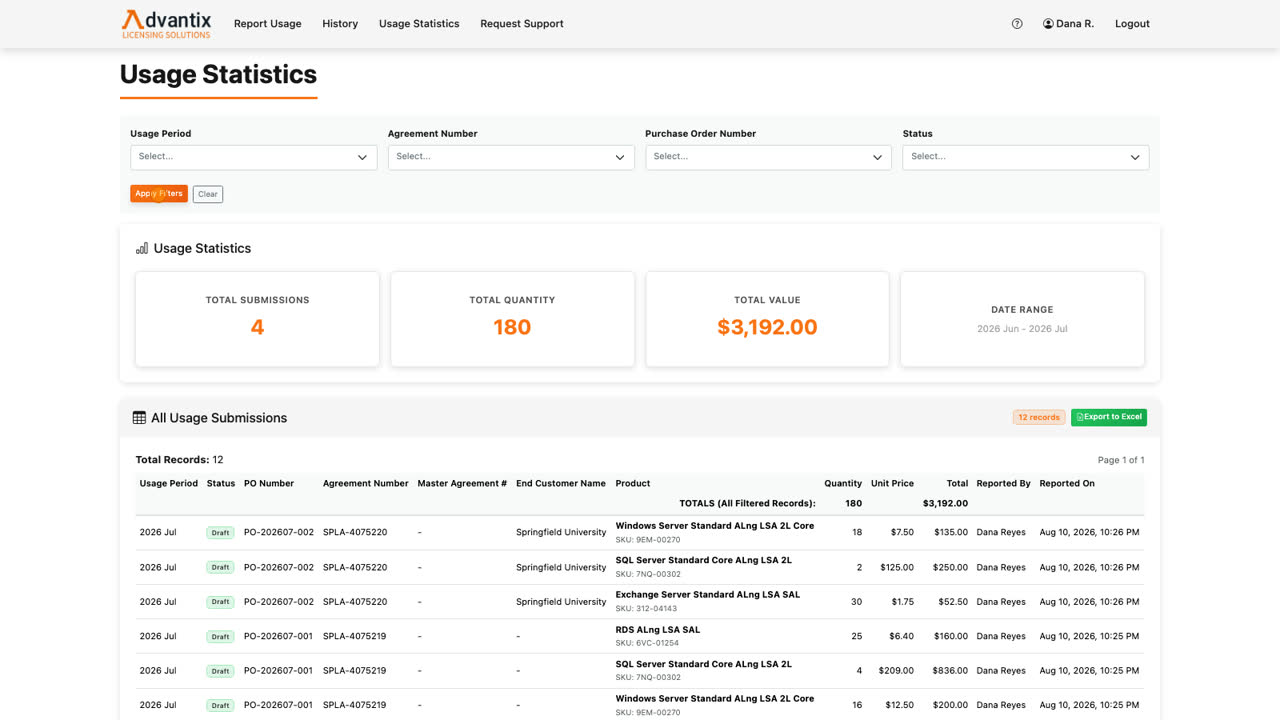Screen dimensions: 1280x720
Task: Click SPLA-4075220 in the $135.00 row
Action: pyautogui.click(x=355, y=533)
